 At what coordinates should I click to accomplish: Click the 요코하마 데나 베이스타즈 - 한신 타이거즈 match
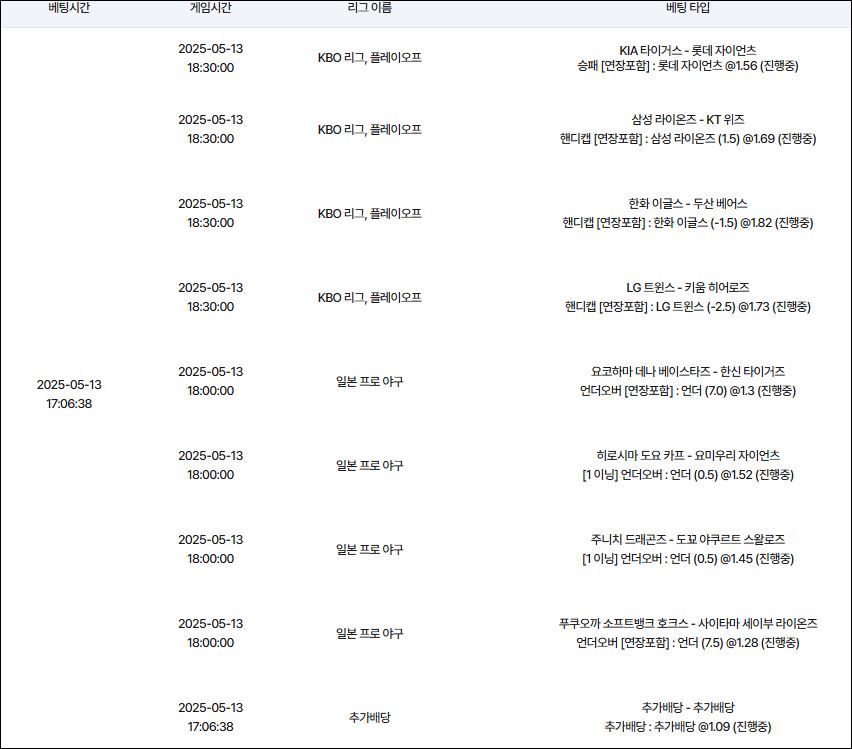688,371
